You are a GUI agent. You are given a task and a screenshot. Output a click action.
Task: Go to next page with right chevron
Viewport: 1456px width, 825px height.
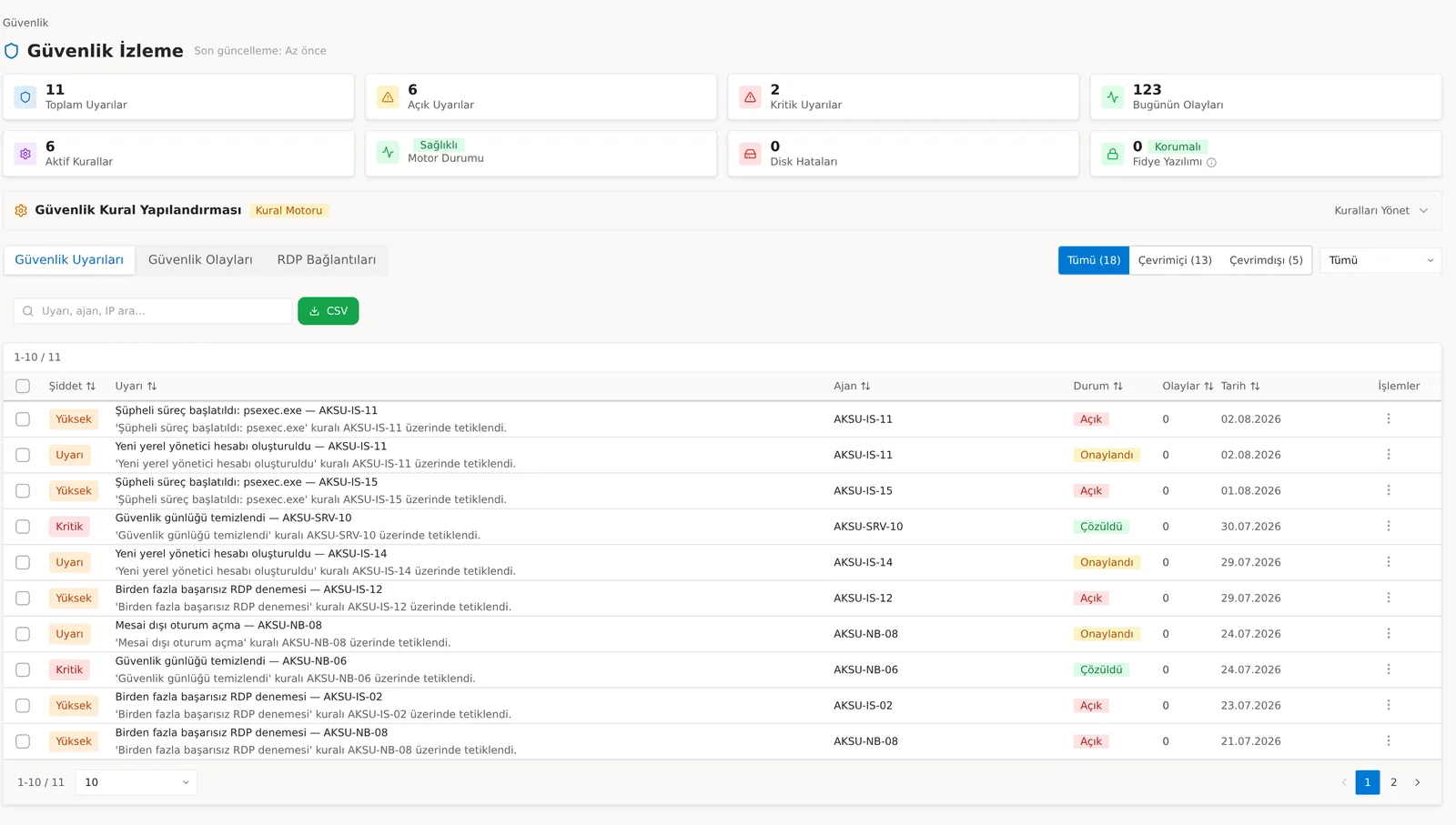(x=1417, y=782)
